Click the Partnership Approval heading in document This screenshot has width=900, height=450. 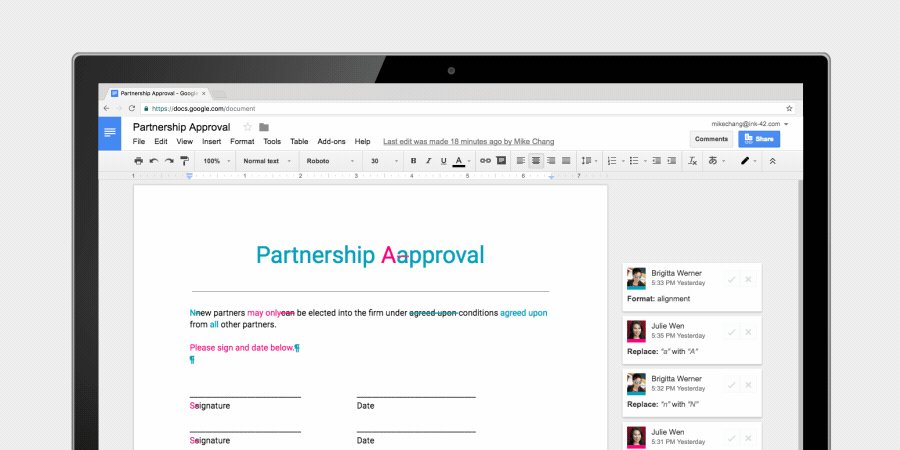(x=370, y=255)
